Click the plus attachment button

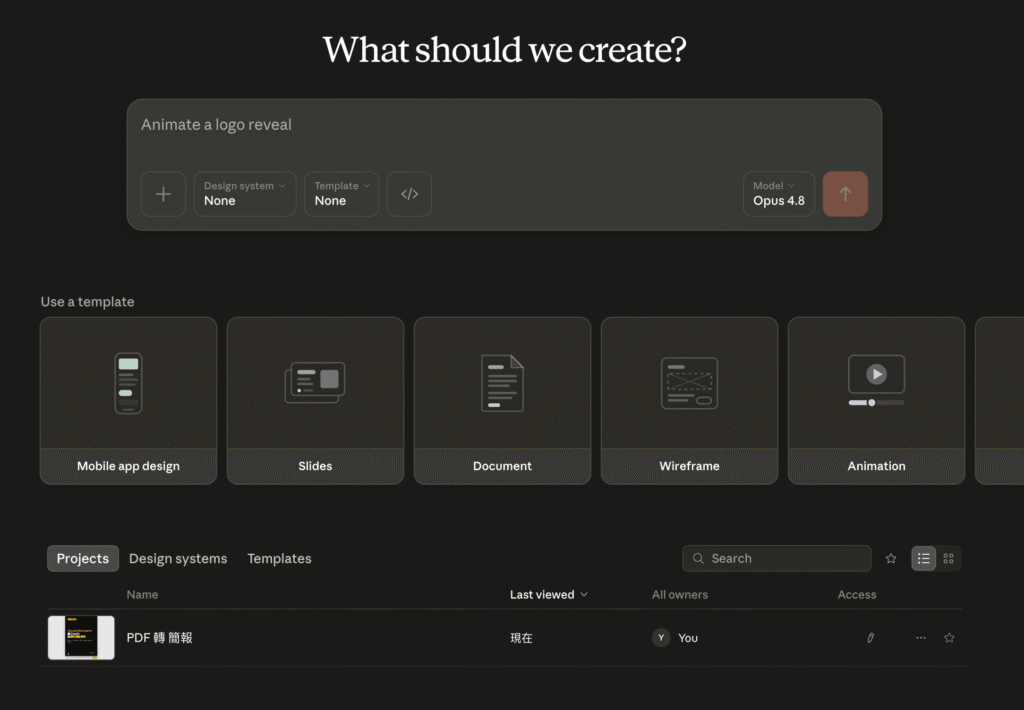[163, 194]
